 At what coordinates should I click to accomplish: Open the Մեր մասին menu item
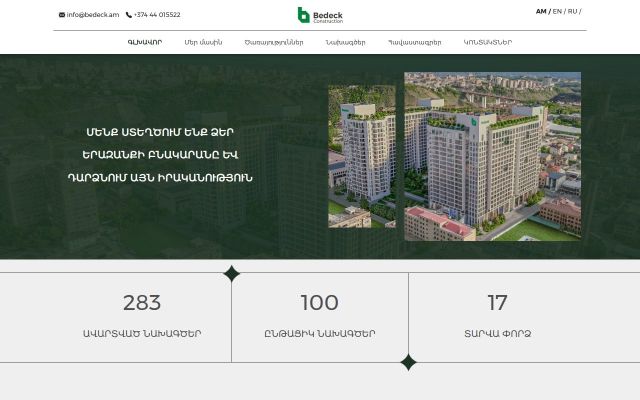(x=203, y=42)
